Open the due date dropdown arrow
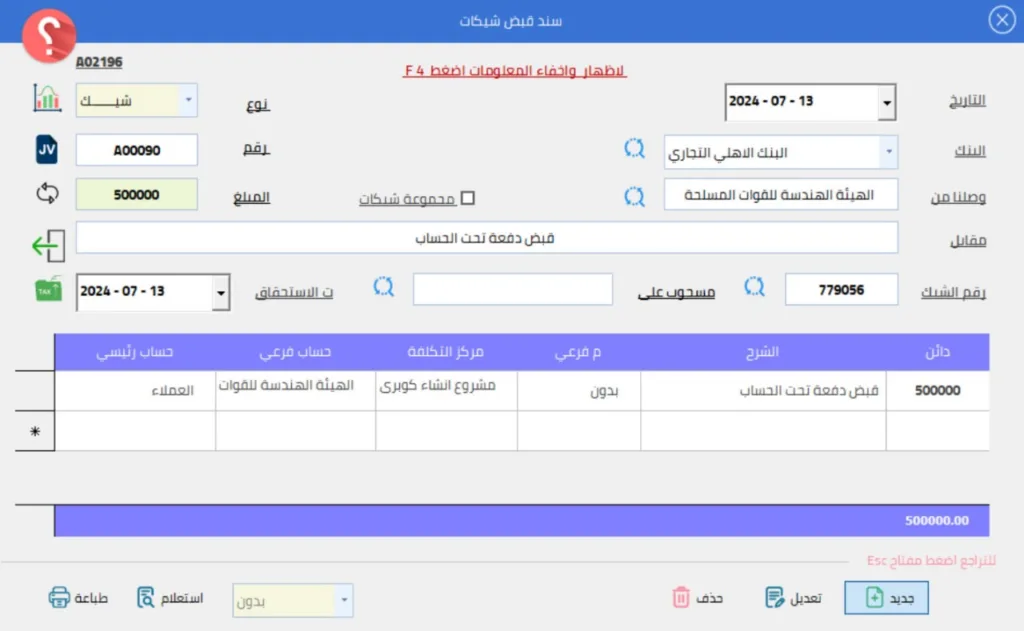Image resolution: width=1024 pixels, height=631 pixels. pyautogui.click(x=219, y=292)
